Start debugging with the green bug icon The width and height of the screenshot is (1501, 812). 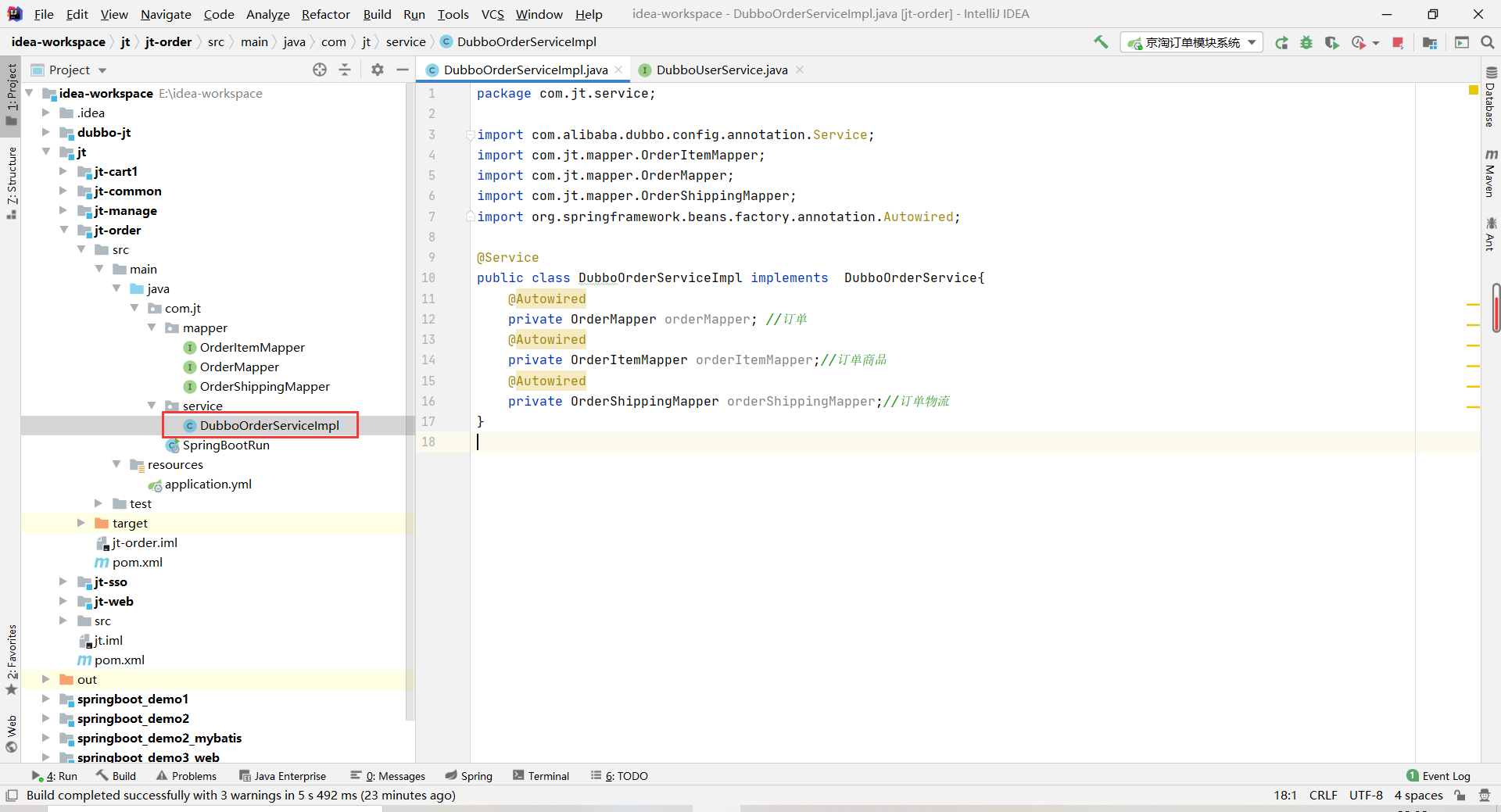point(1306,43)
